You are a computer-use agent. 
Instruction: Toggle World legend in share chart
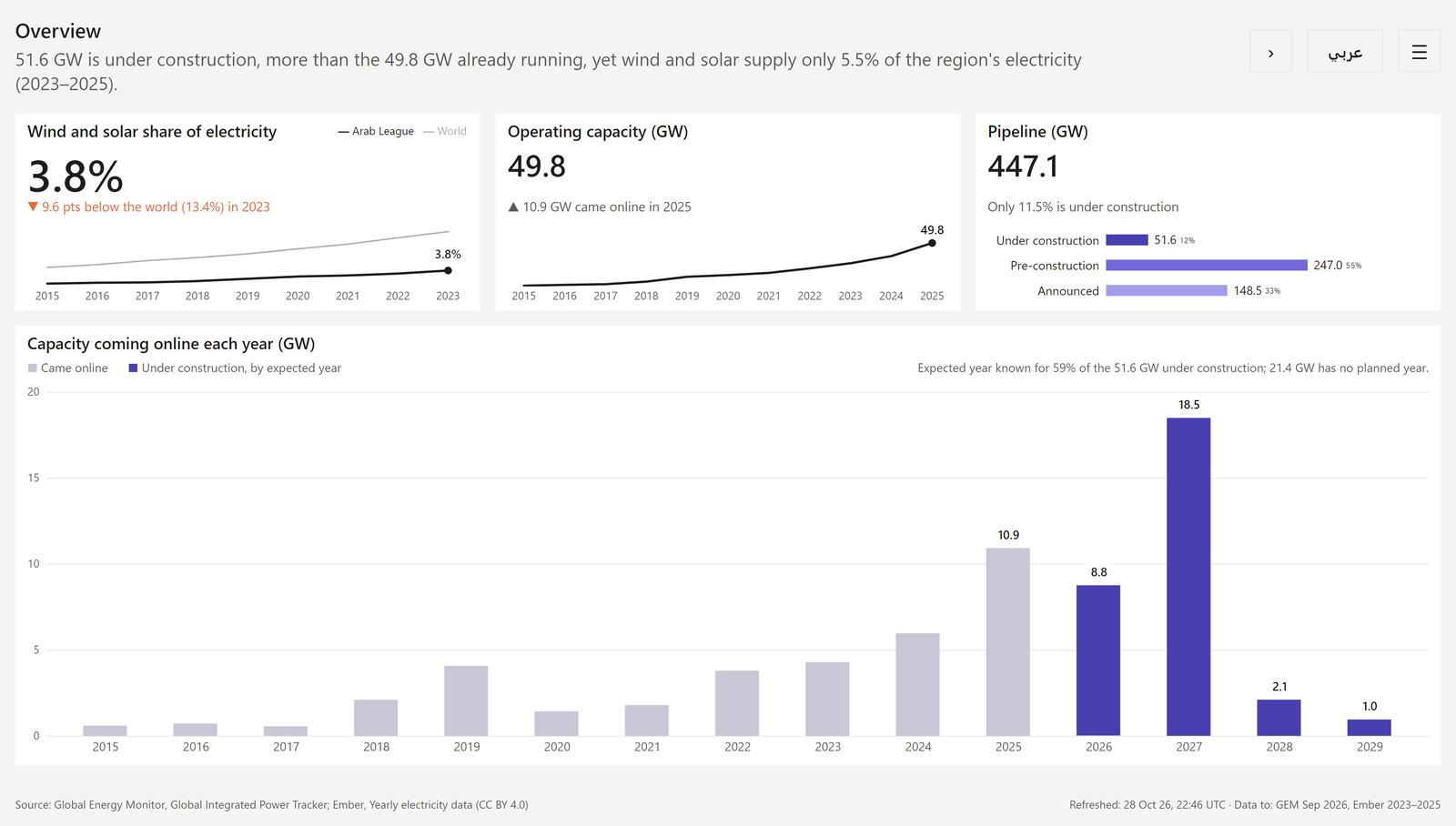click(445, 132)
